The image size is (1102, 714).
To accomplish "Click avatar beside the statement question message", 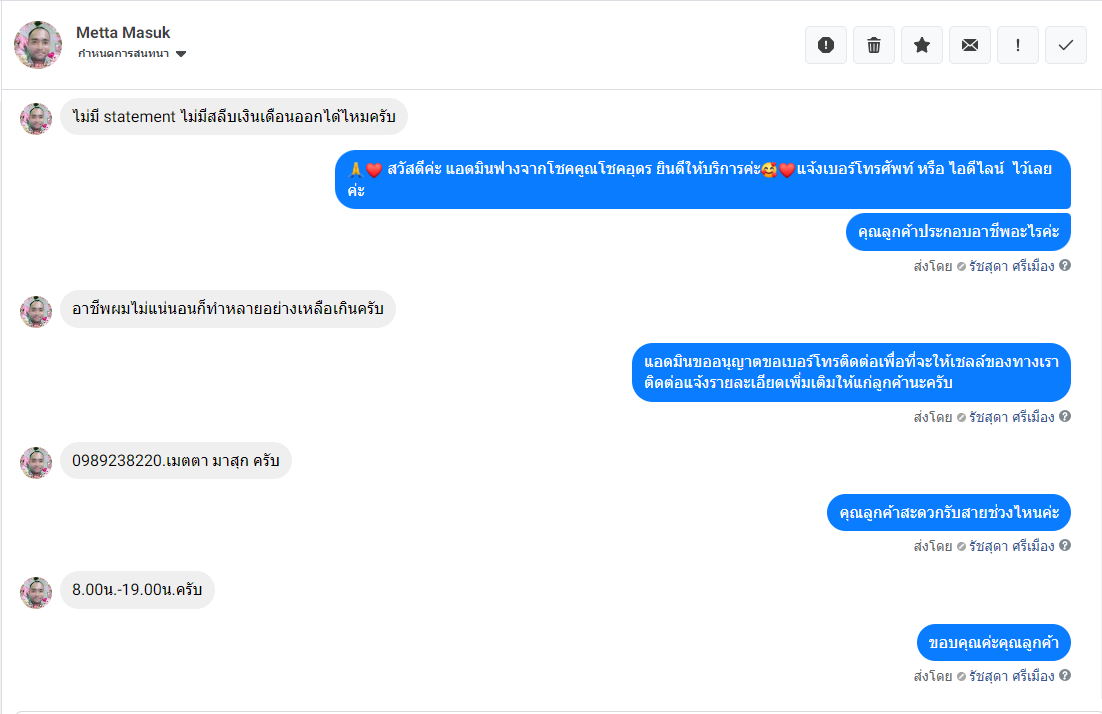I will coord(36,119).
